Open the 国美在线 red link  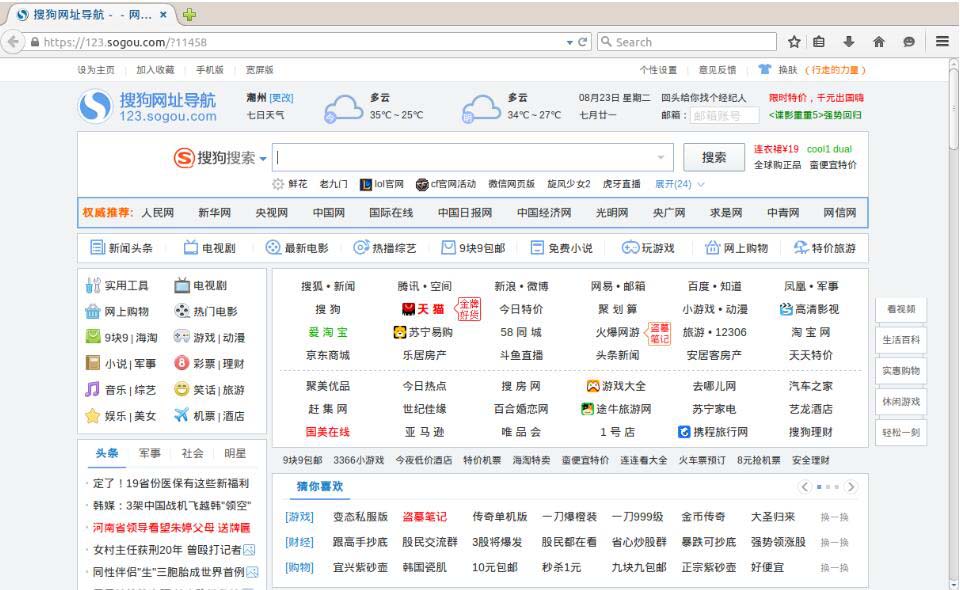328,431
